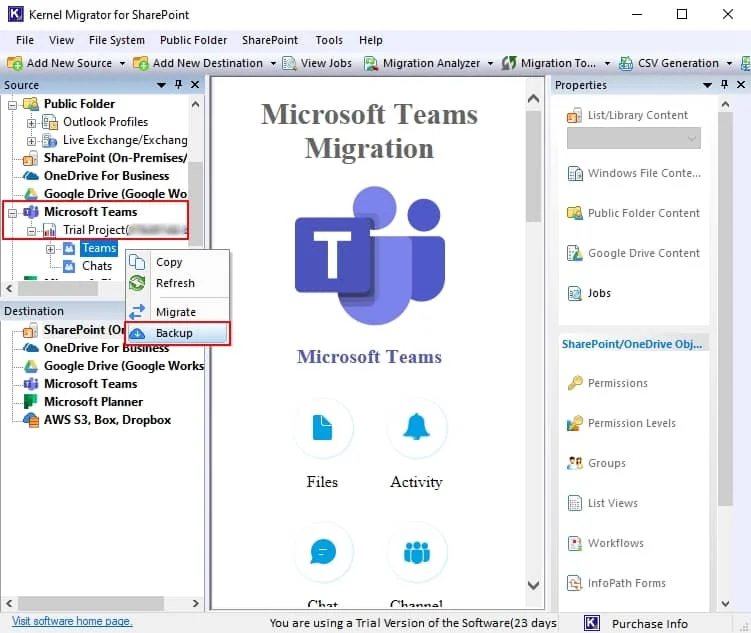
Task: Visit software home page link
Action: tap(72, 621)
